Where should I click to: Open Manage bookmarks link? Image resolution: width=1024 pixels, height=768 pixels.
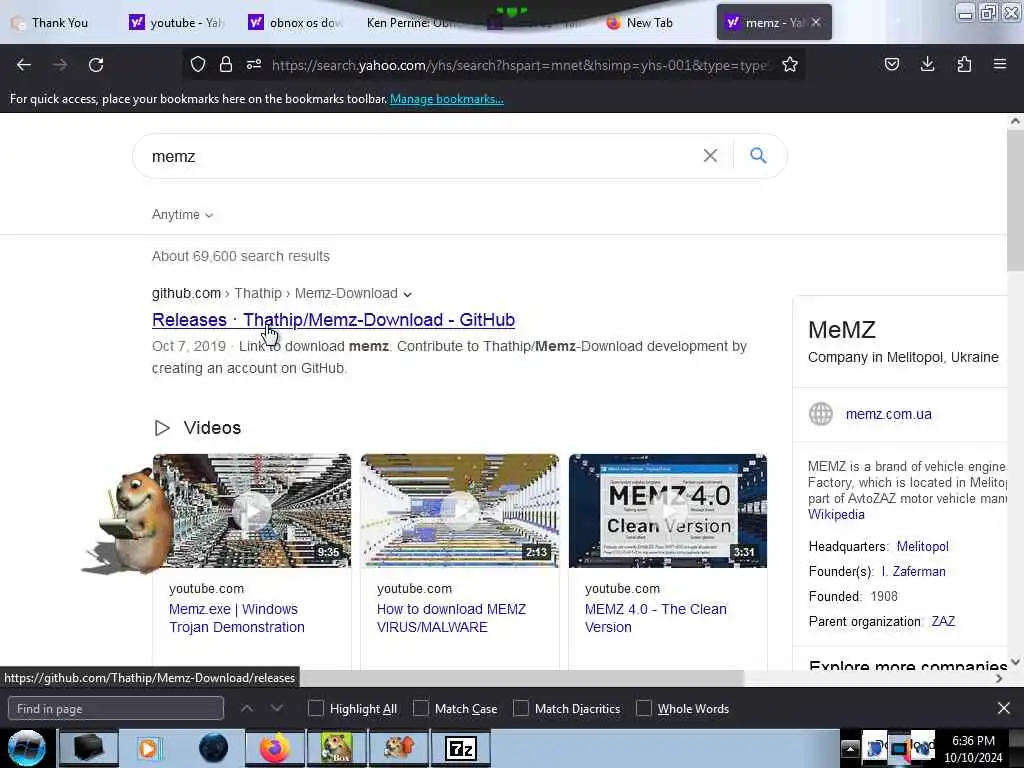click(447, 99)
